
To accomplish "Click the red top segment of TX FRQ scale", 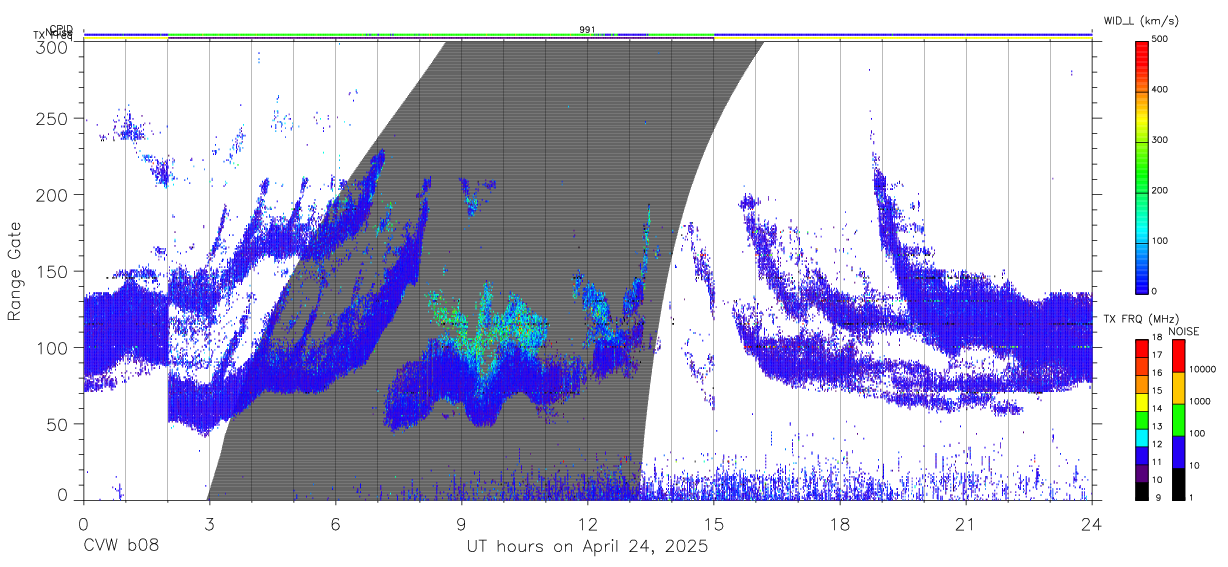I will pos(1141,348).
